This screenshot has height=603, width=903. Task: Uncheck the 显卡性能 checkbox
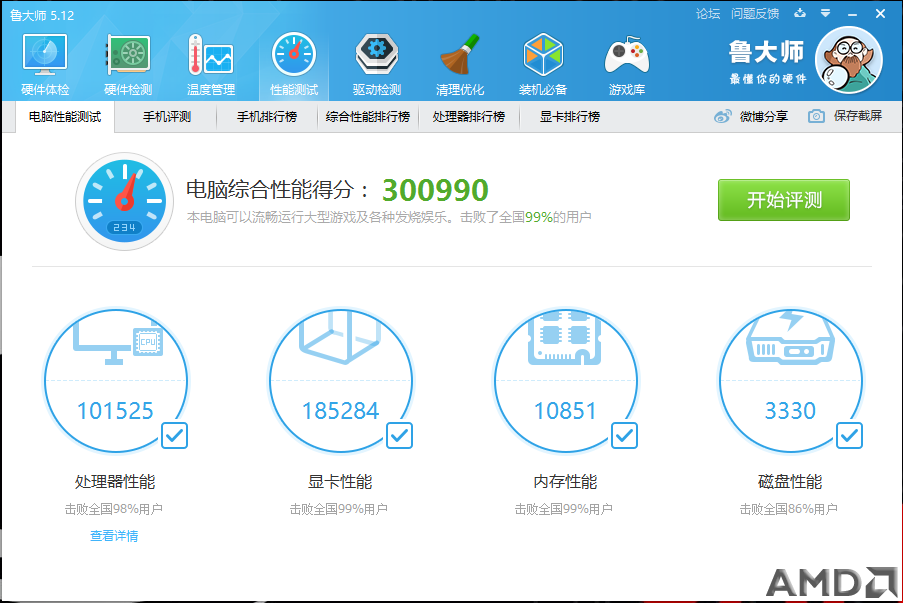pos(399,435)
